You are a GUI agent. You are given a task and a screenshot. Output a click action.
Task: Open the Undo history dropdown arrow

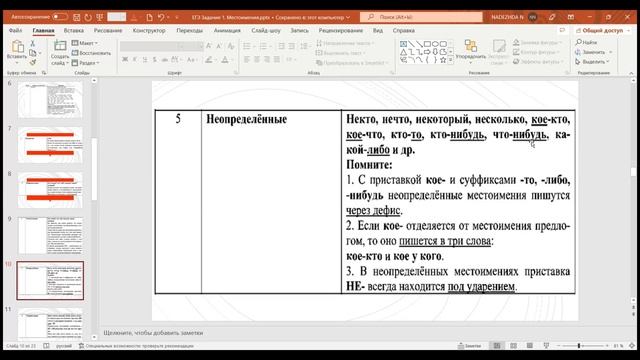(x=169, y=17)
